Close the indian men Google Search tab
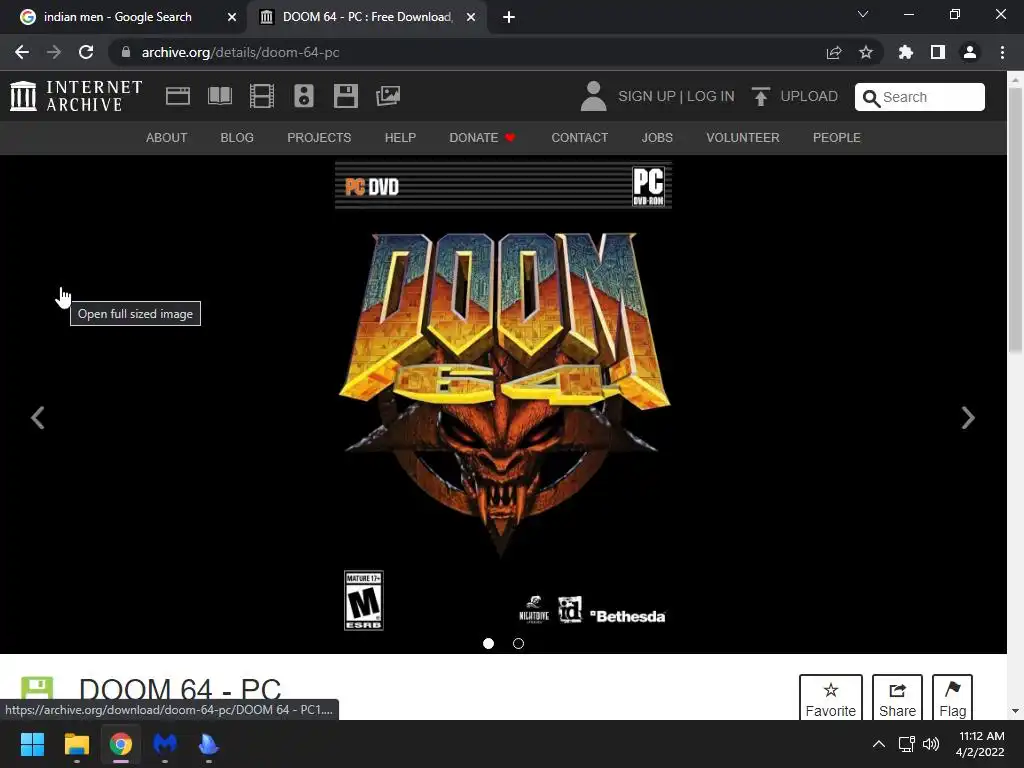 [232, 17]
